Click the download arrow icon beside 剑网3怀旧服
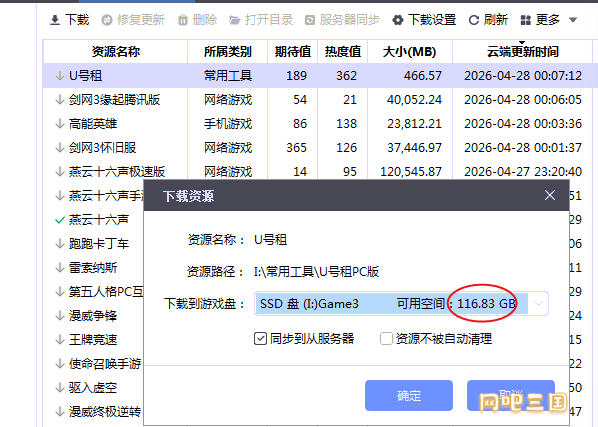This screenshot has height=427, width=598. (59, 148)
